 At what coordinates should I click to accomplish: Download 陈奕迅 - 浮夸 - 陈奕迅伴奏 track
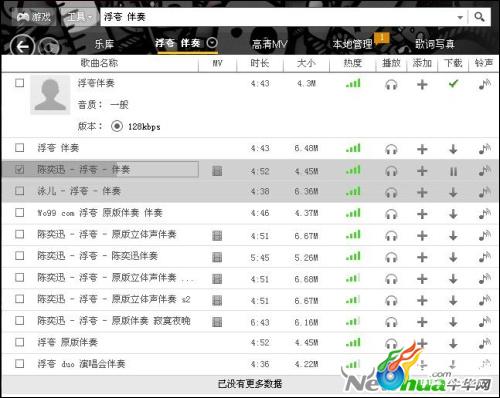453,257
